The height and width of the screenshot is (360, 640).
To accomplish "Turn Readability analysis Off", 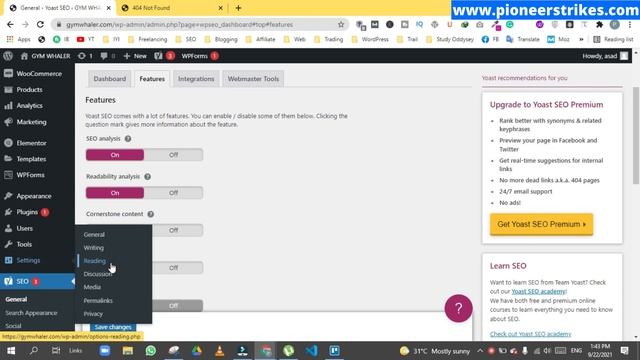I will 173,193.
